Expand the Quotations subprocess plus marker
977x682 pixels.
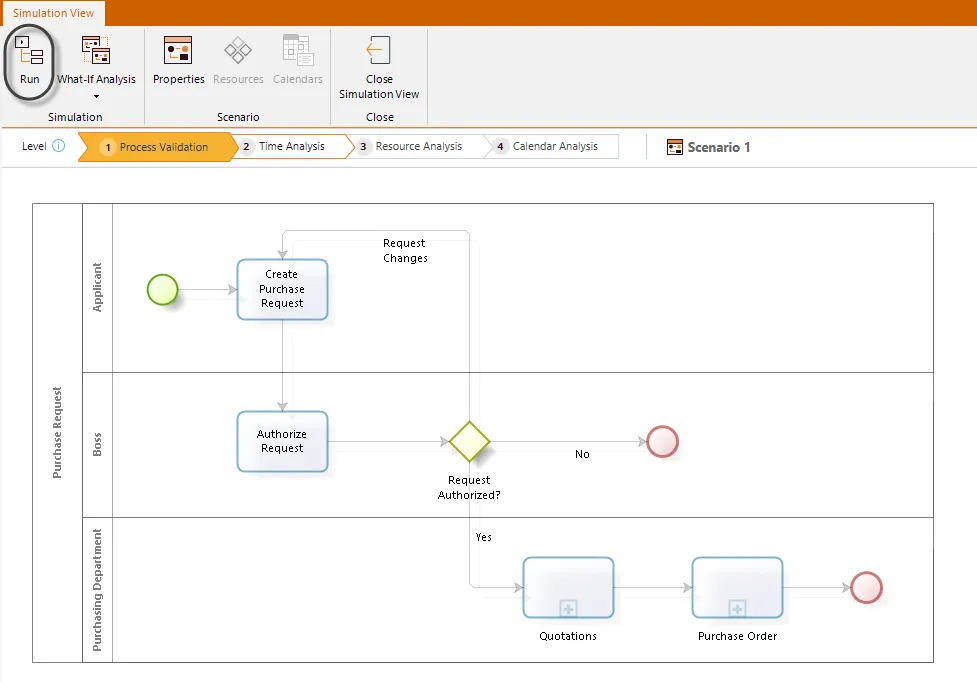pos(568,609)
